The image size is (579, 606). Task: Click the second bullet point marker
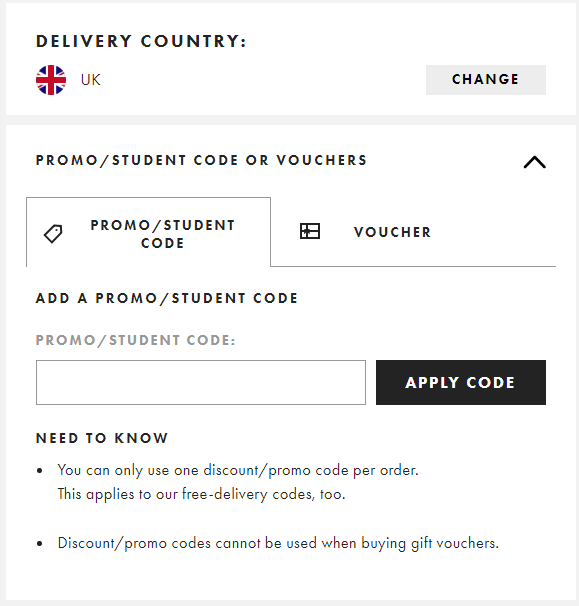(39, 544)
